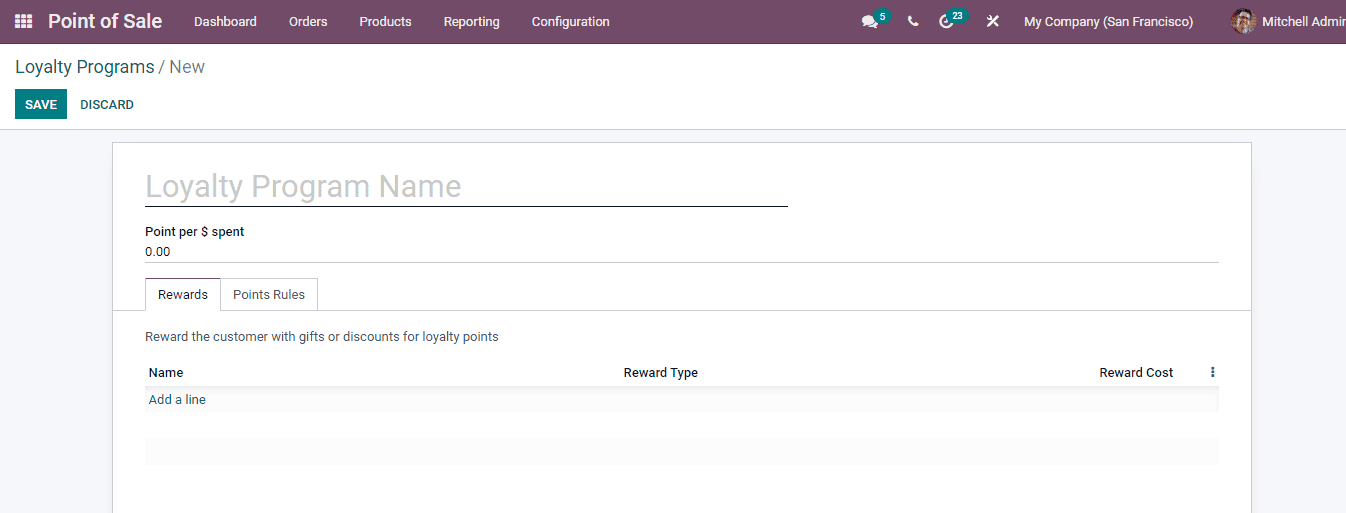Click the Loyalty Program Name field
The height and width of the screenshot is (513, 1346).
[x=466, y=187]
